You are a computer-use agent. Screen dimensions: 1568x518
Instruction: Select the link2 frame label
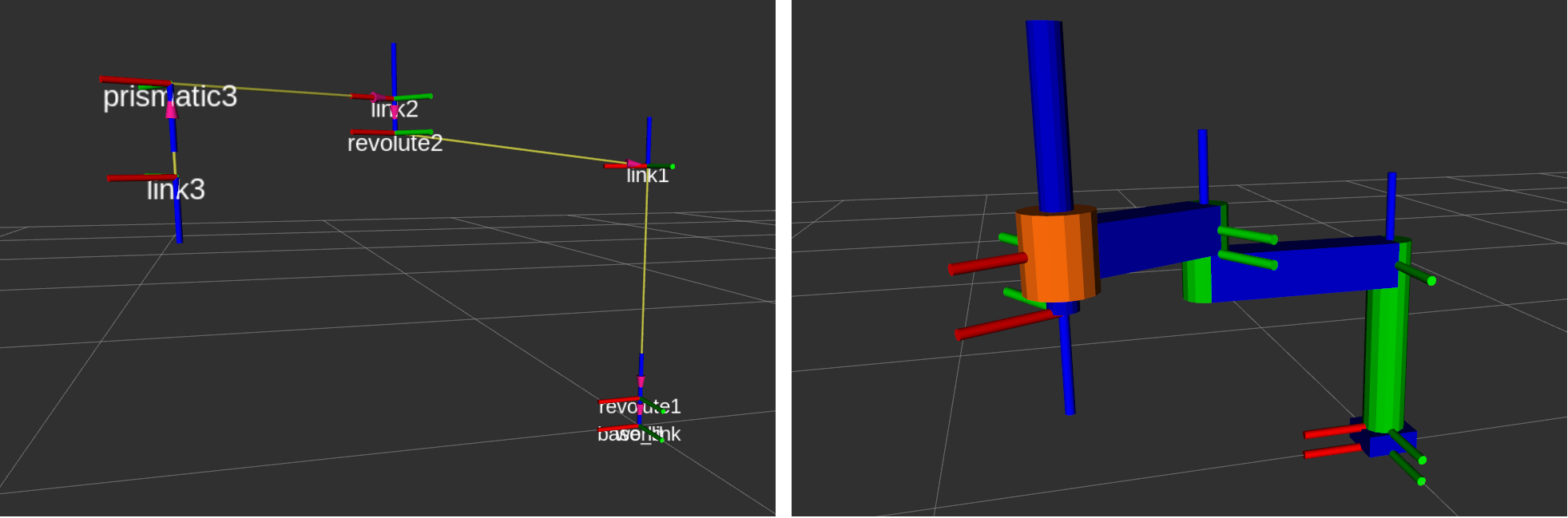click(x=395, y=109)
